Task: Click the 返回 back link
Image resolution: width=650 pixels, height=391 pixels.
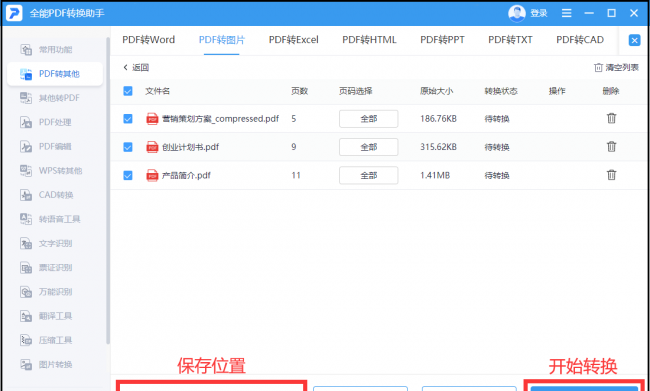Action: (136, 68)
